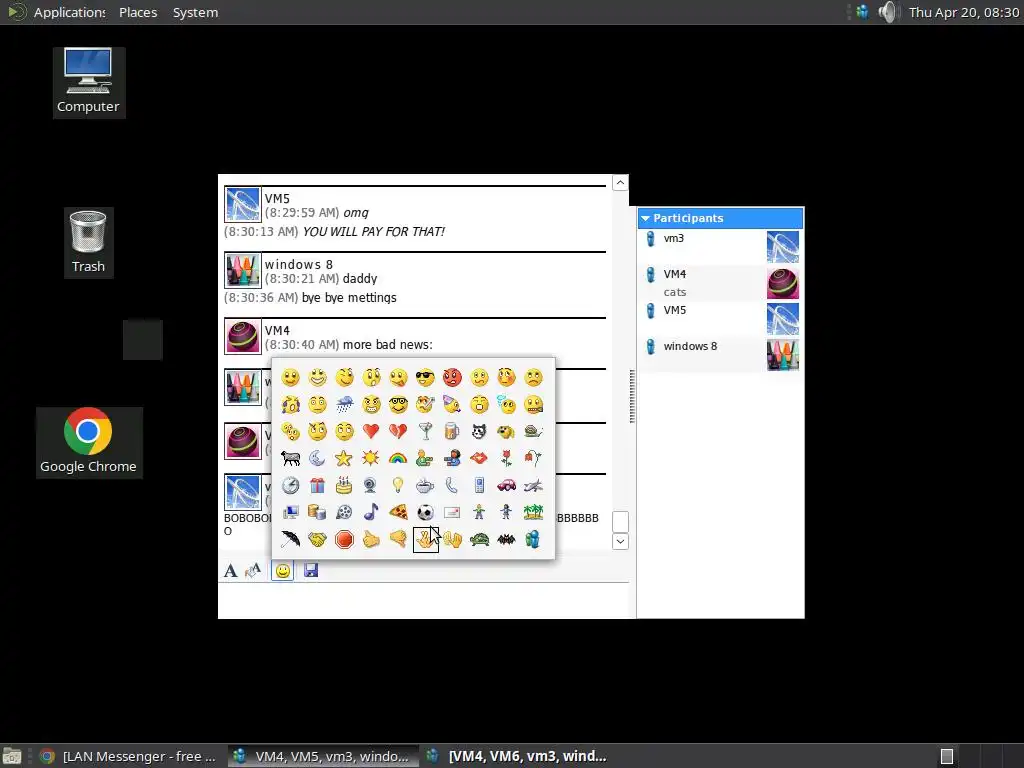Insert the envelope mail emoticon

point(452,513)
